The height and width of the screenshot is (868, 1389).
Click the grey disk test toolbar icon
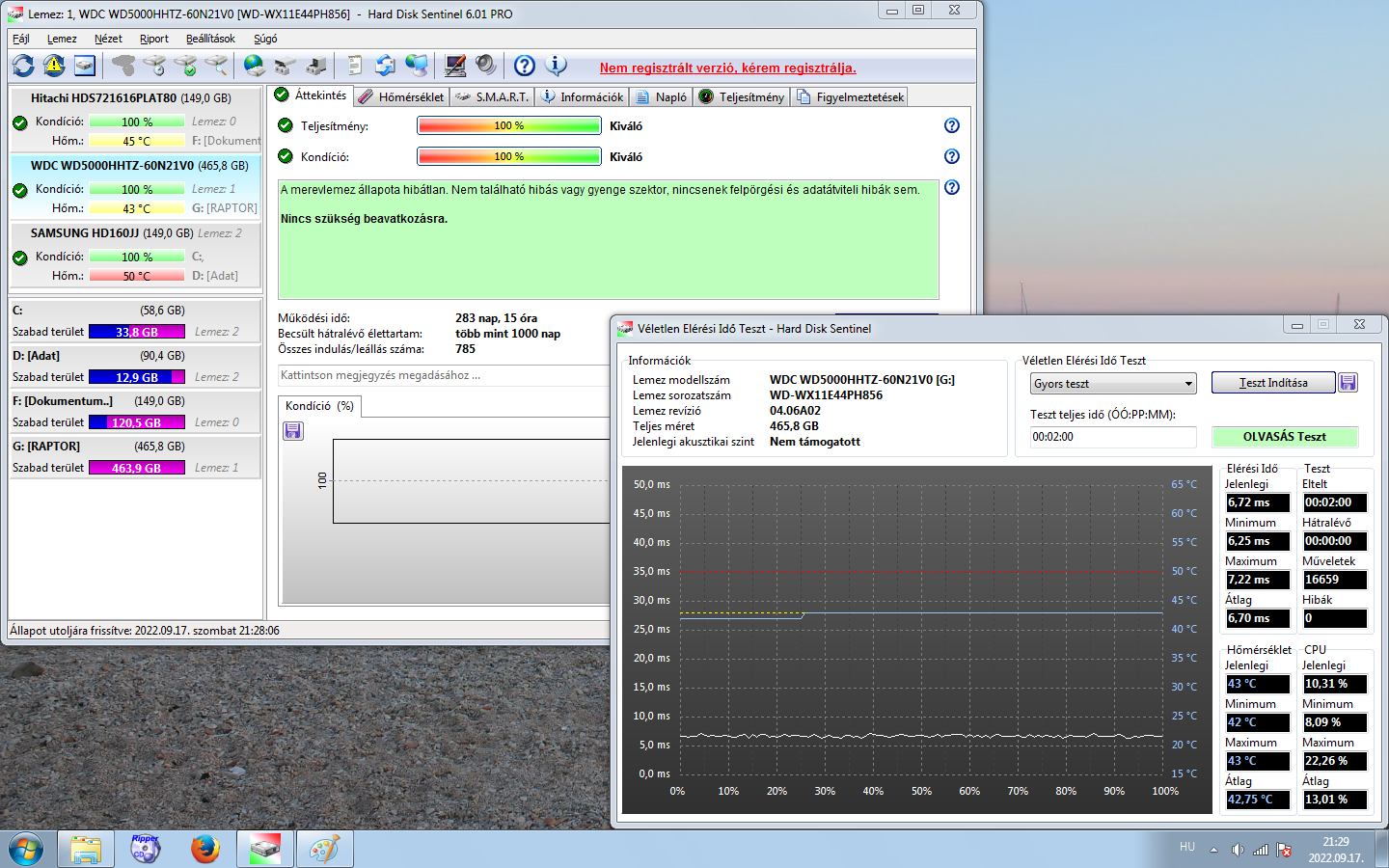click(123, 66)
